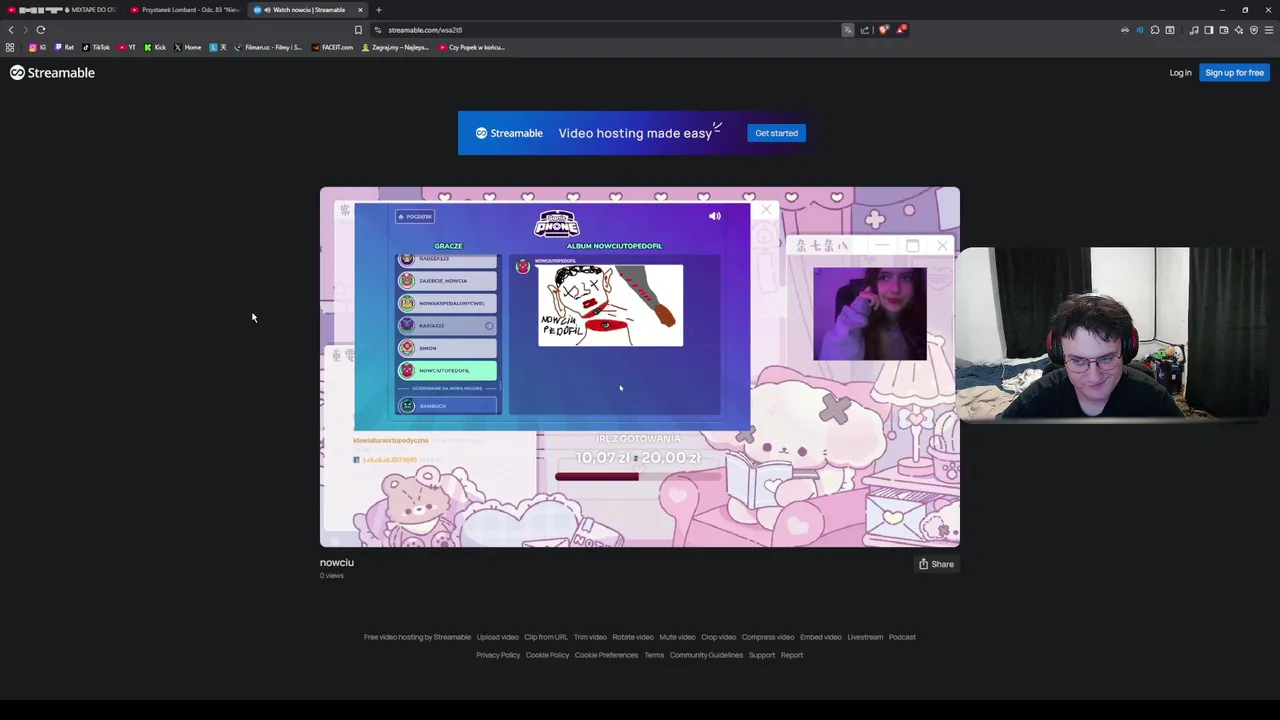Click the browser forward arrow
Viewport: 1280px width, 720px height.
(x=26, y=30)
